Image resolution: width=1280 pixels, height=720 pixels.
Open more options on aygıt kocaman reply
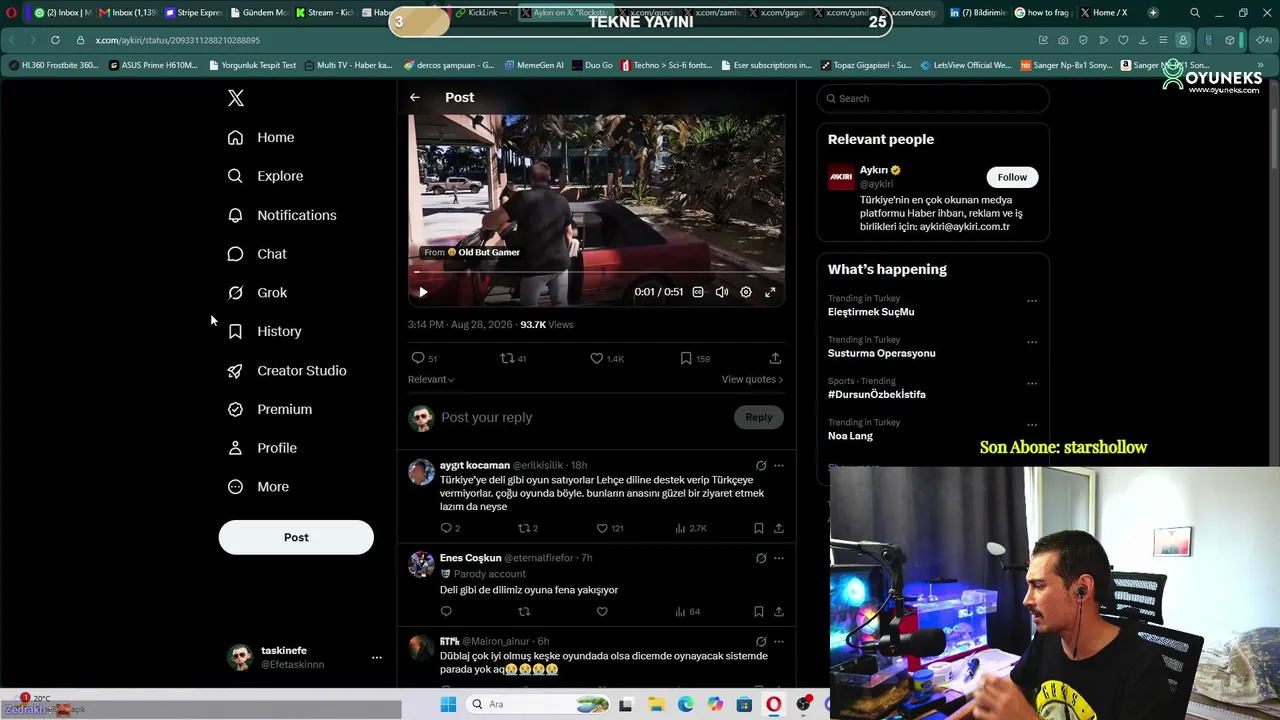[779, 465]
